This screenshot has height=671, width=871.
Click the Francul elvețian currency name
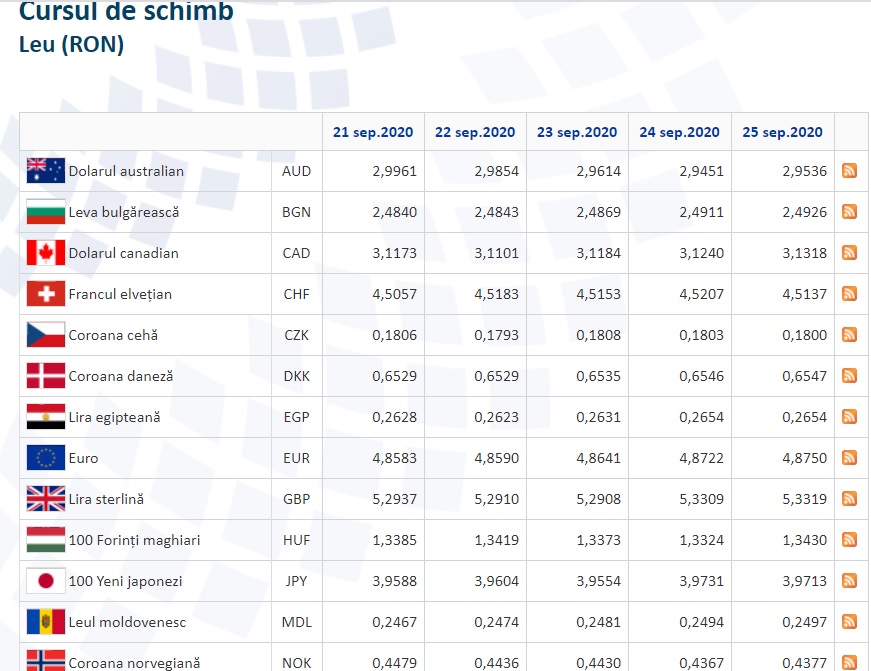[x=120, y=294]
